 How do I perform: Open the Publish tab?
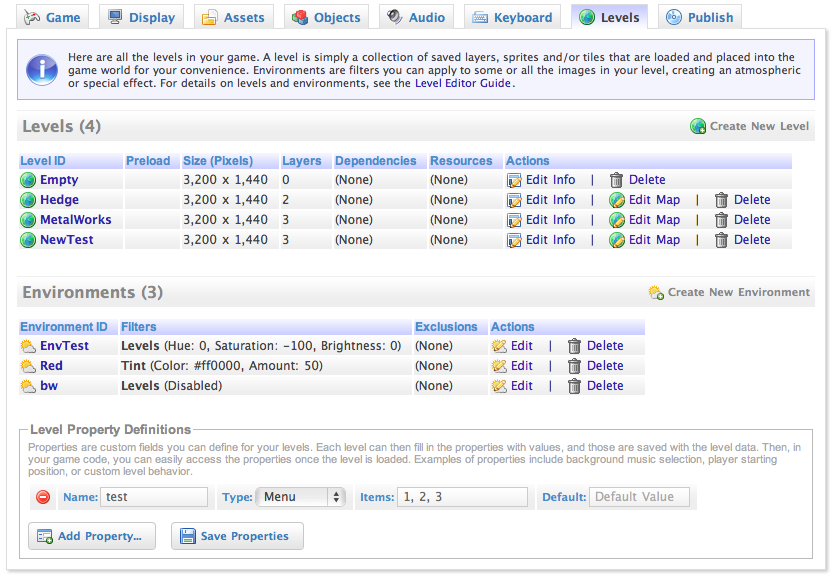click(x=699, y=17)
